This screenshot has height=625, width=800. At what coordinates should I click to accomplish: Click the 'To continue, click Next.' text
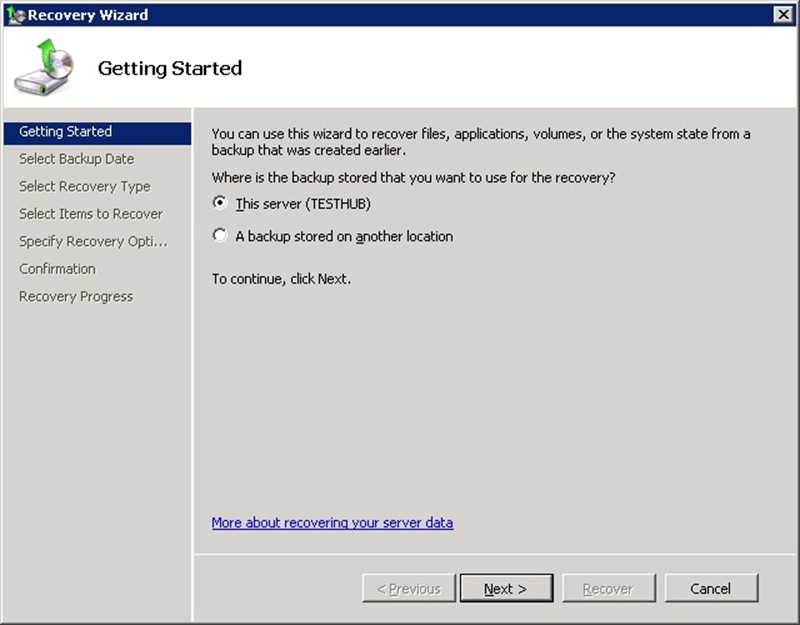pyautogui.click(x=281, y=279)
